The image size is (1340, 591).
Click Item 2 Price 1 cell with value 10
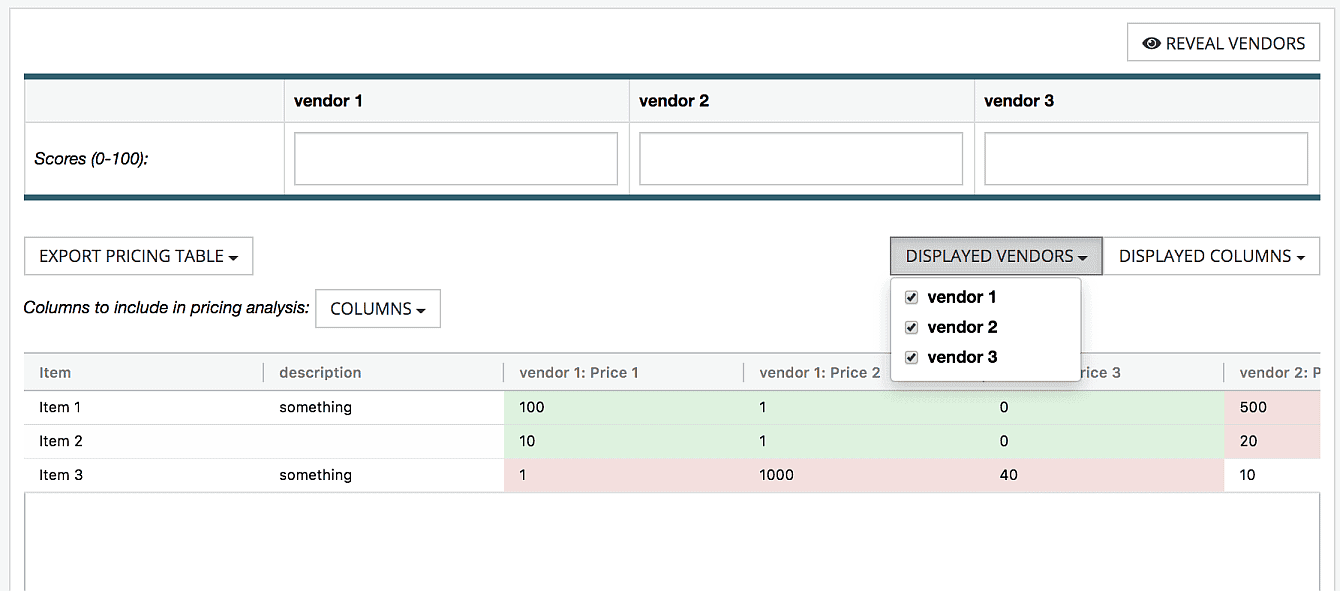click(624, 441)
